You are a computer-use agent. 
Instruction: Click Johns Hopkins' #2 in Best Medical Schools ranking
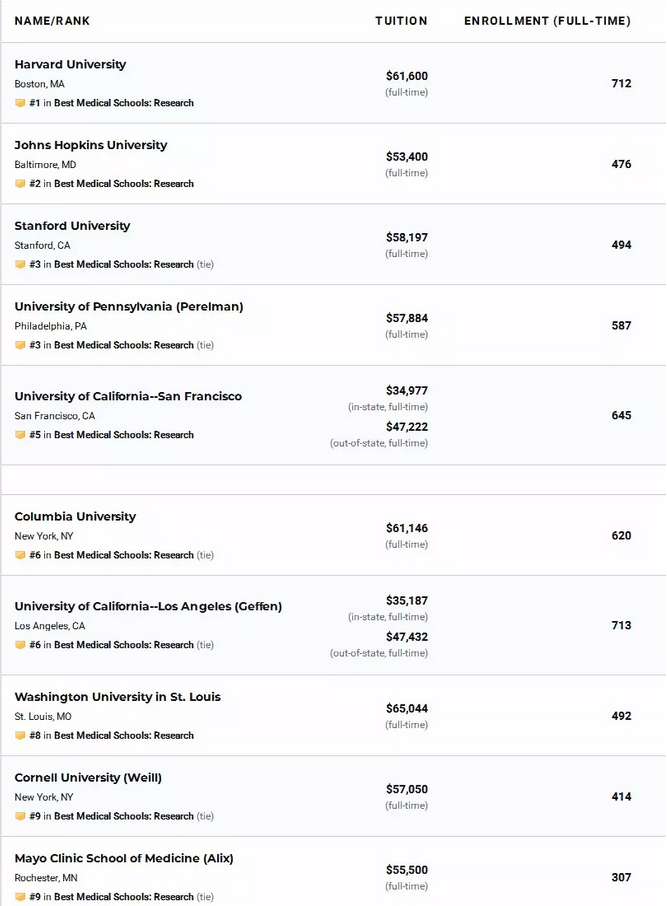pyautogui.click(x=112, y=184)
